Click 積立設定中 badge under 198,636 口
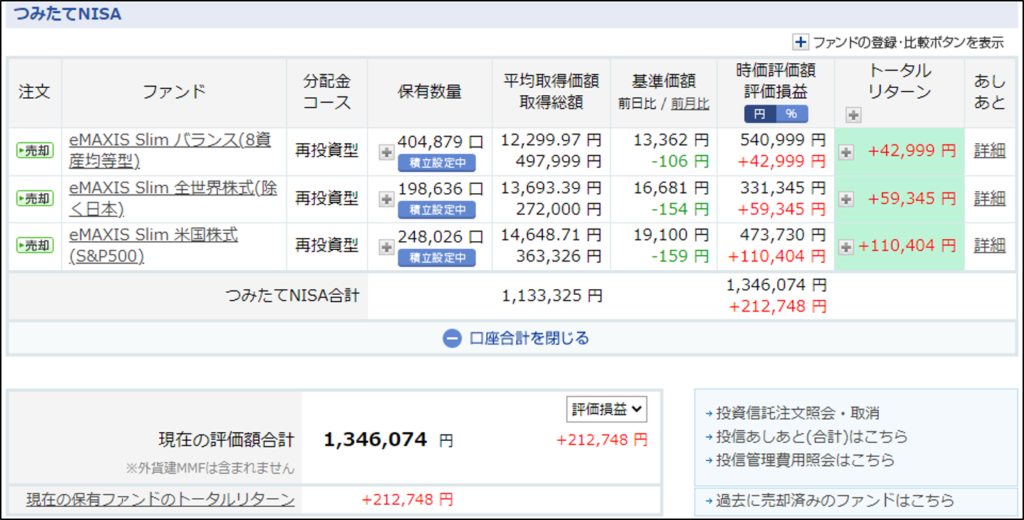The image size is (1024, 520). pyautogui.click(x=437, y=210)
